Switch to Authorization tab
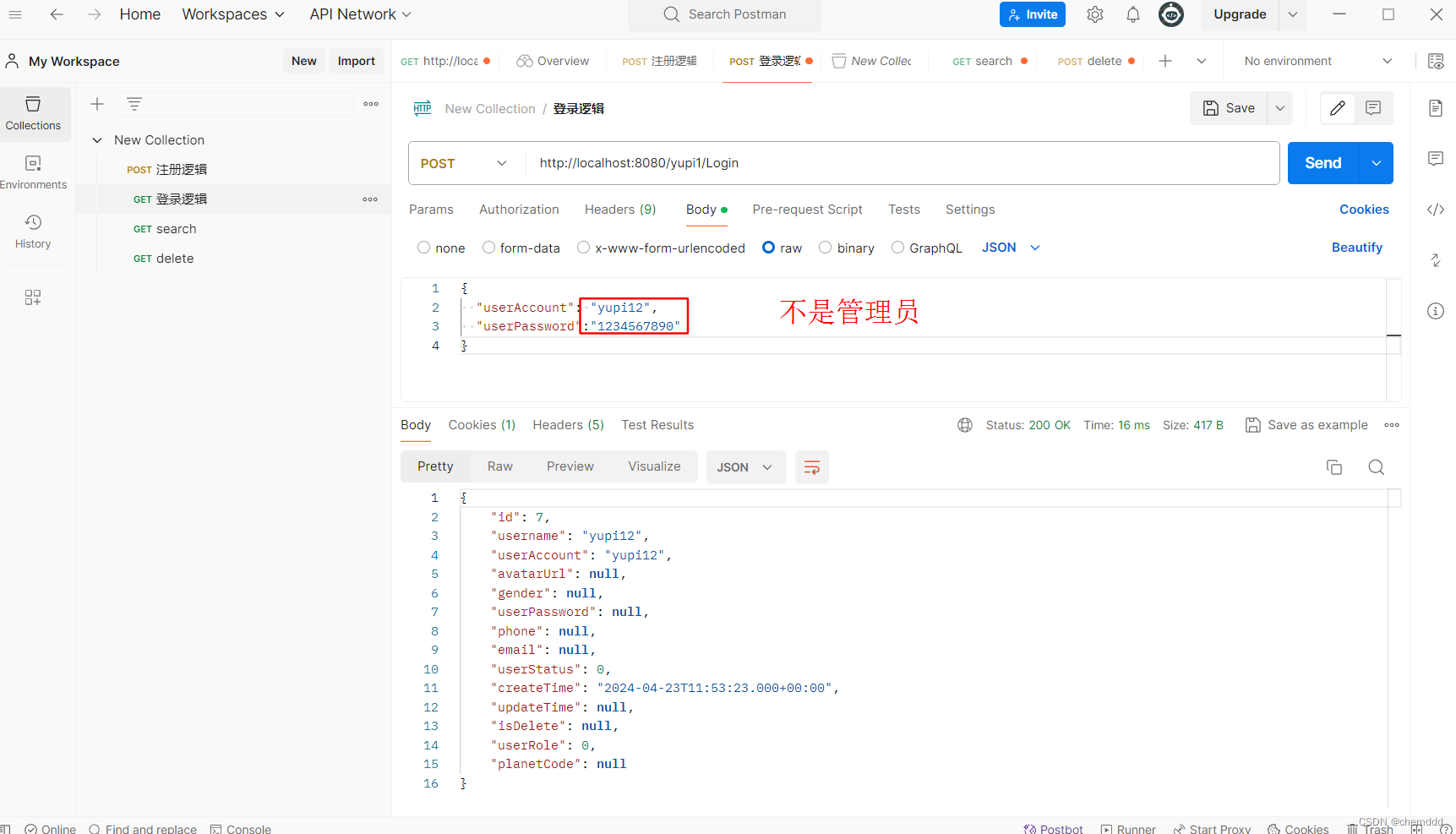Image resolution: width=1456 pixels, height=834 pixels. [x=519, y=210]
